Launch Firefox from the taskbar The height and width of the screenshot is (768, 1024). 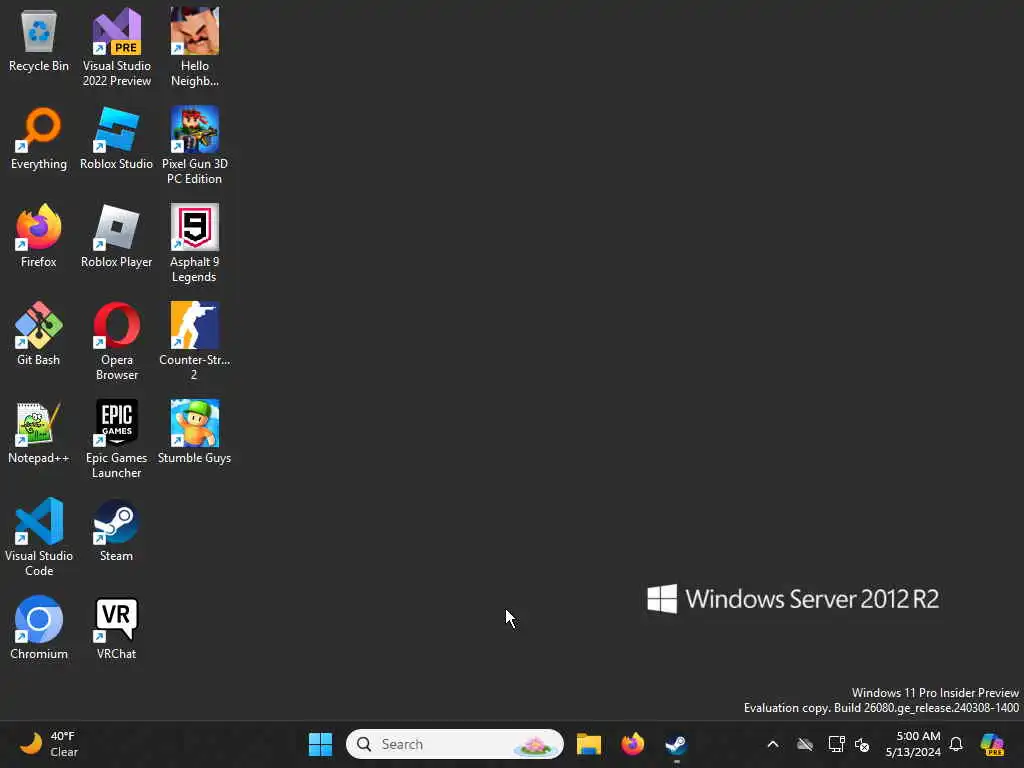[x=632, y=744]
